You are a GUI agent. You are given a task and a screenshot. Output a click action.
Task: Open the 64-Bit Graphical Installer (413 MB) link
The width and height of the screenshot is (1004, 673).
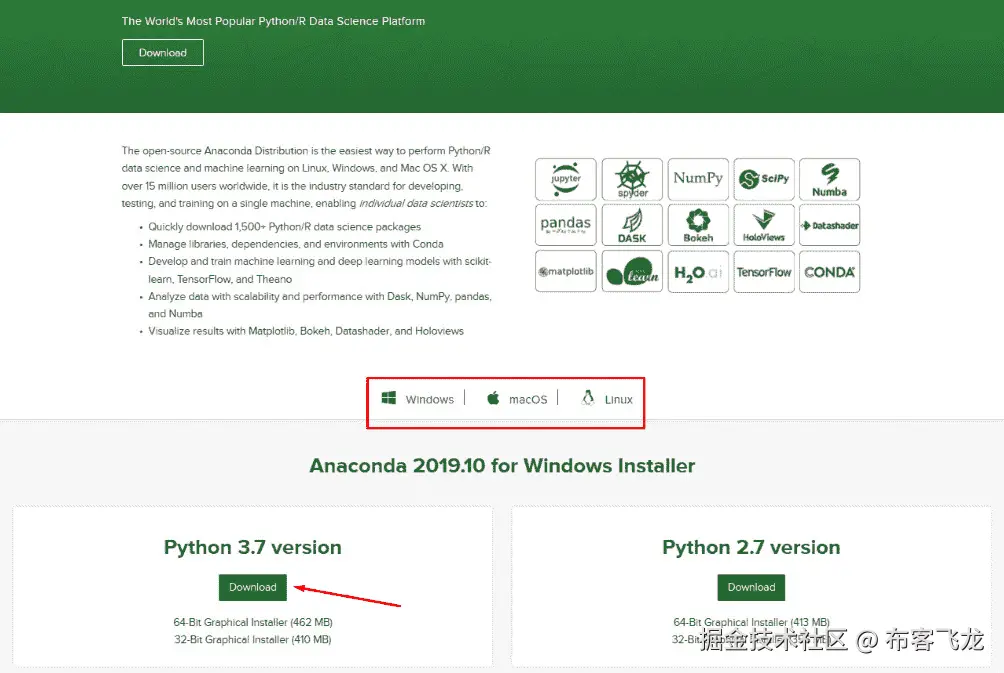point(751,622)
